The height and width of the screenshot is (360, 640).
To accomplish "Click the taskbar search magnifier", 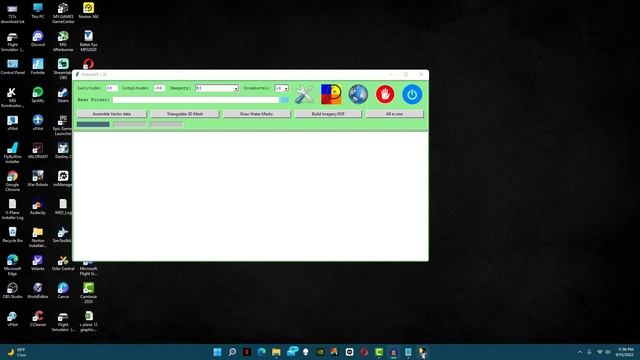I will (x=232, y=352).
